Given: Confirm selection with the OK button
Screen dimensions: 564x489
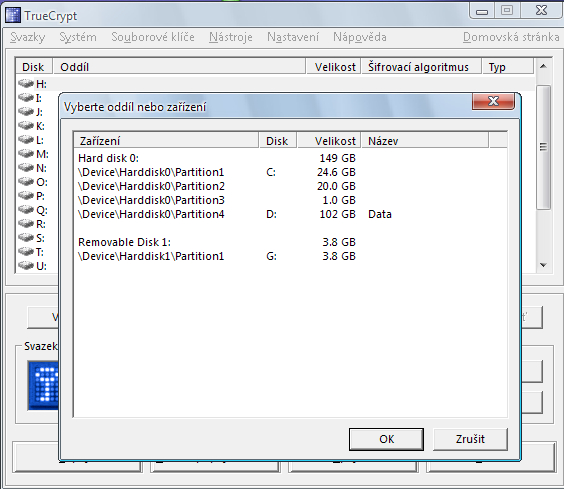Looking at the screenshot, I should tap(386, 439).
